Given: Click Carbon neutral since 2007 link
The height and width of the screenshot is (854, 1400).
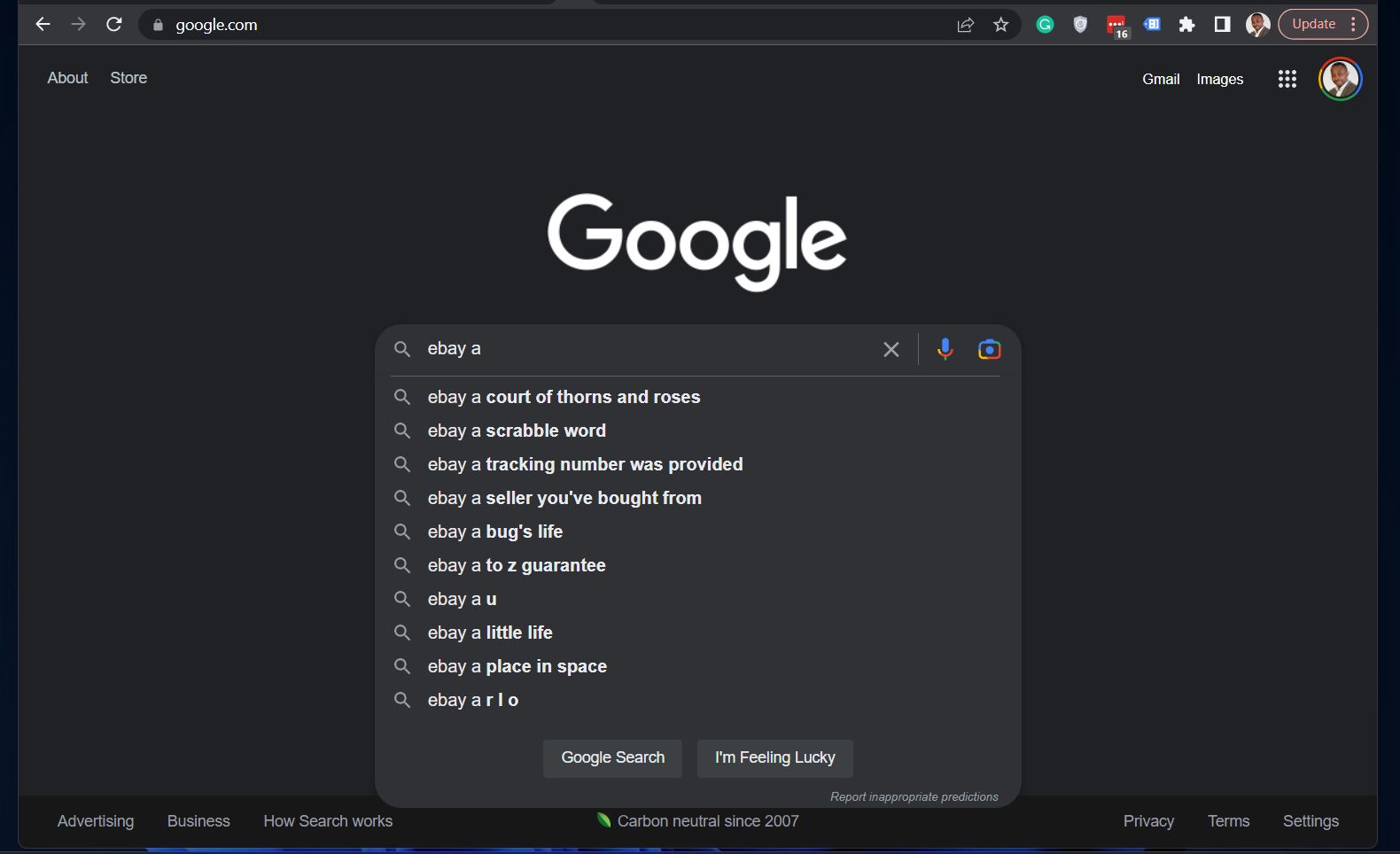Looking at the screenshot, I should pos(698,821).
